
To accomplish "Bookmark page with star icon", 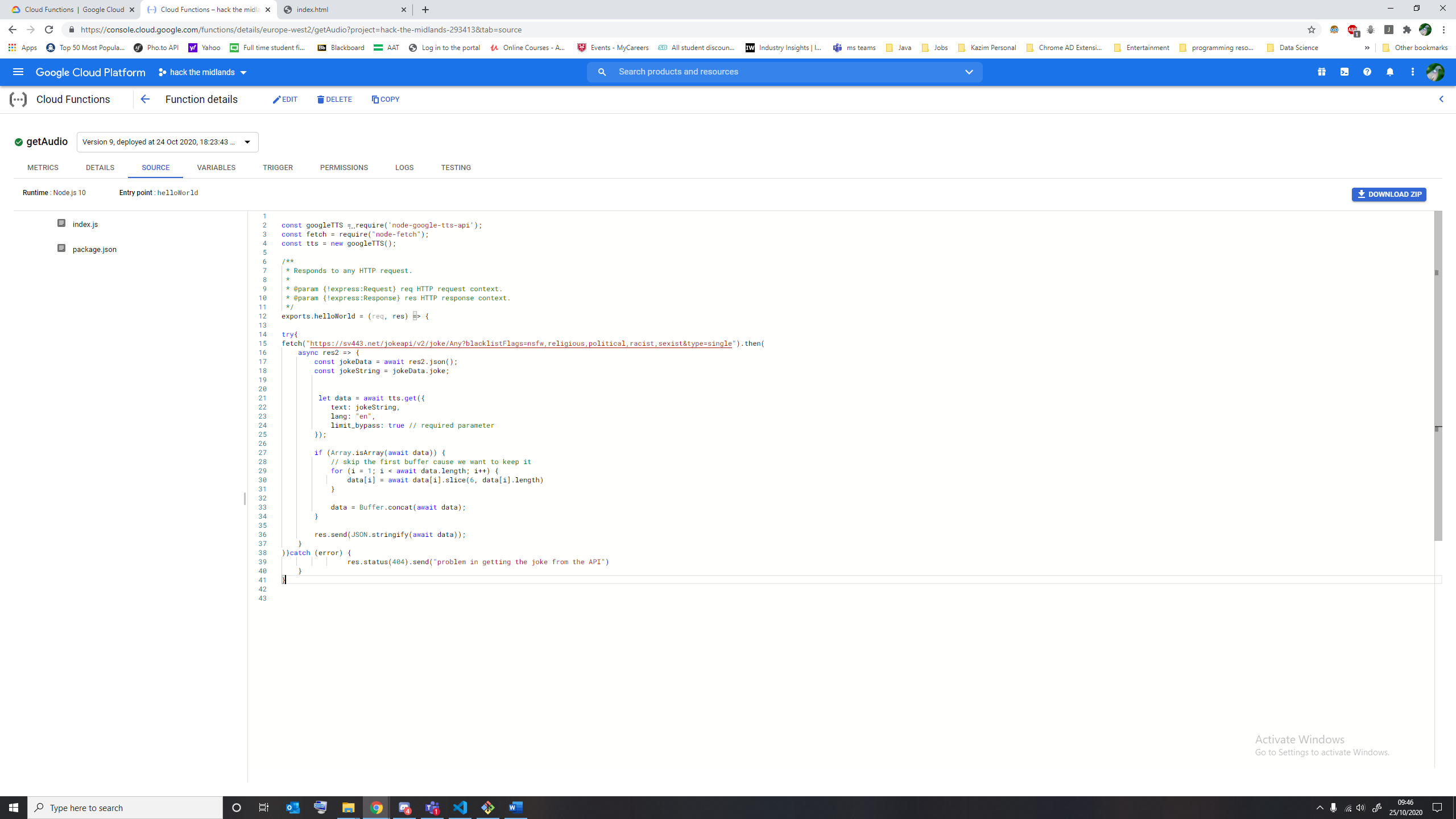I will point(1312,30).
